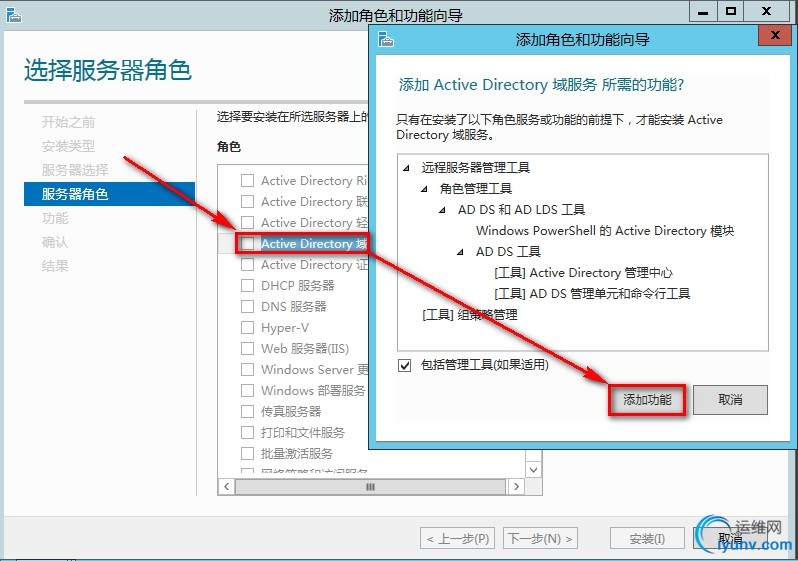The width and height of the screenshot is (798, 561).
Task: Select [工具] AD DS 管理单元和命令行工具 item
Action: click(592, 294)
